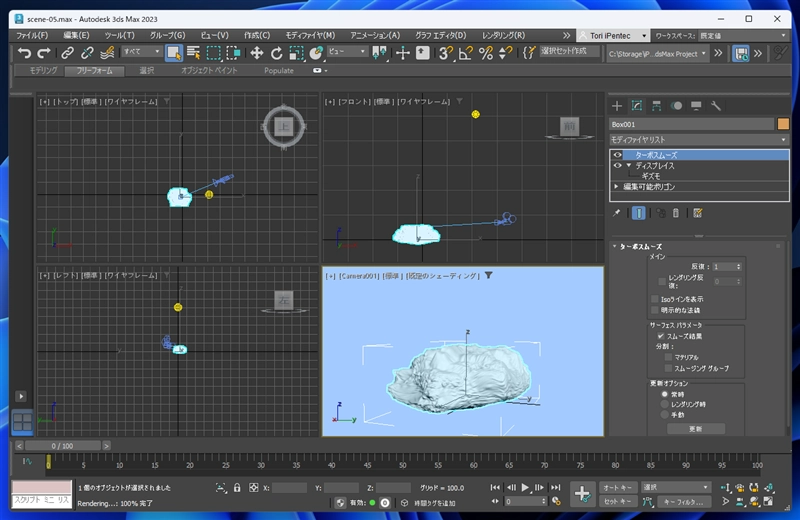
Task: Open the ワークスペース 既定値 dropdown
Action: (743, 35)
